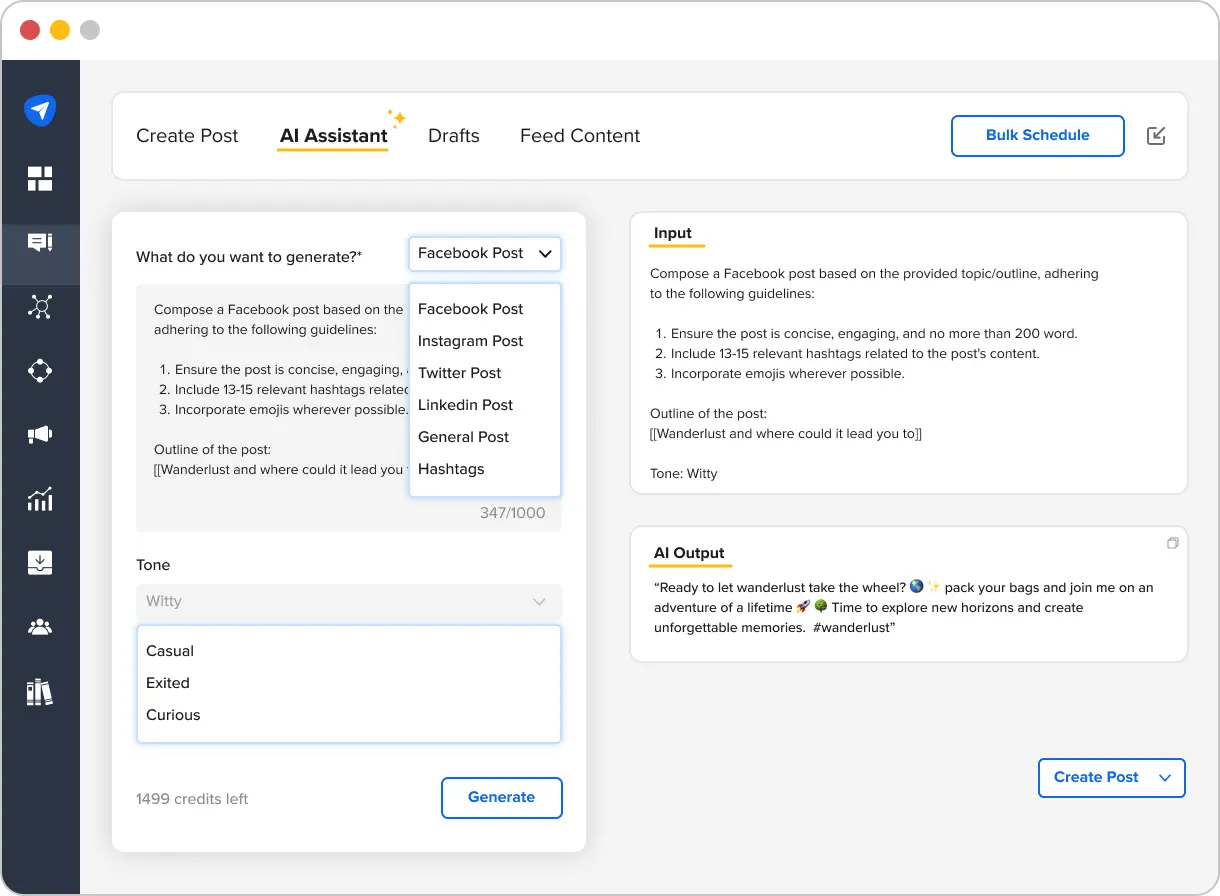Open the hub/integrations sidebar icon
Viewport: 1220px width, 896px height.
point(40,370)
